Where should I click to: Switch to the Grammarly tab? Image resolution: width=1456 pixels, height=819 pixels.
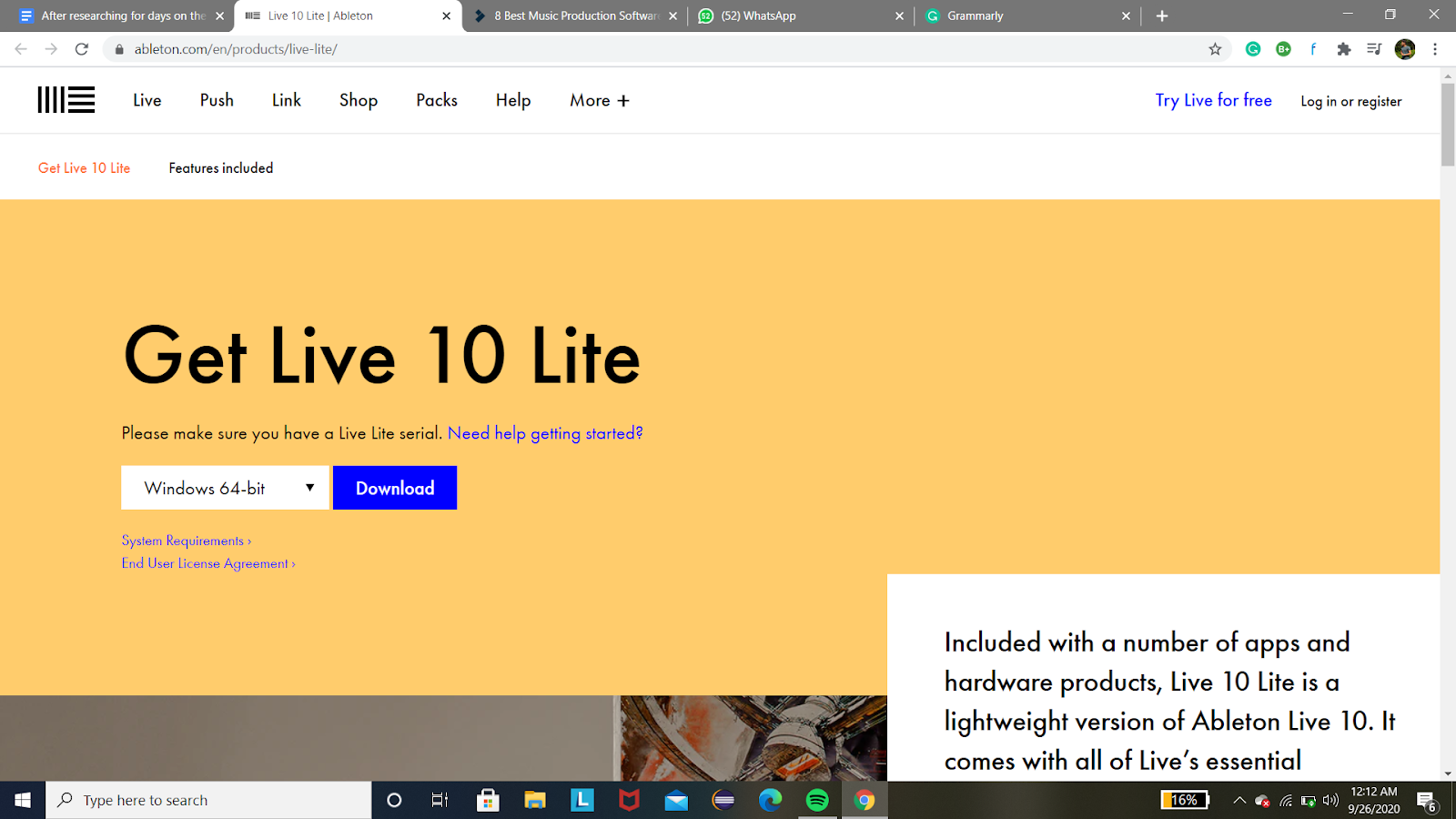[1027, 15]
